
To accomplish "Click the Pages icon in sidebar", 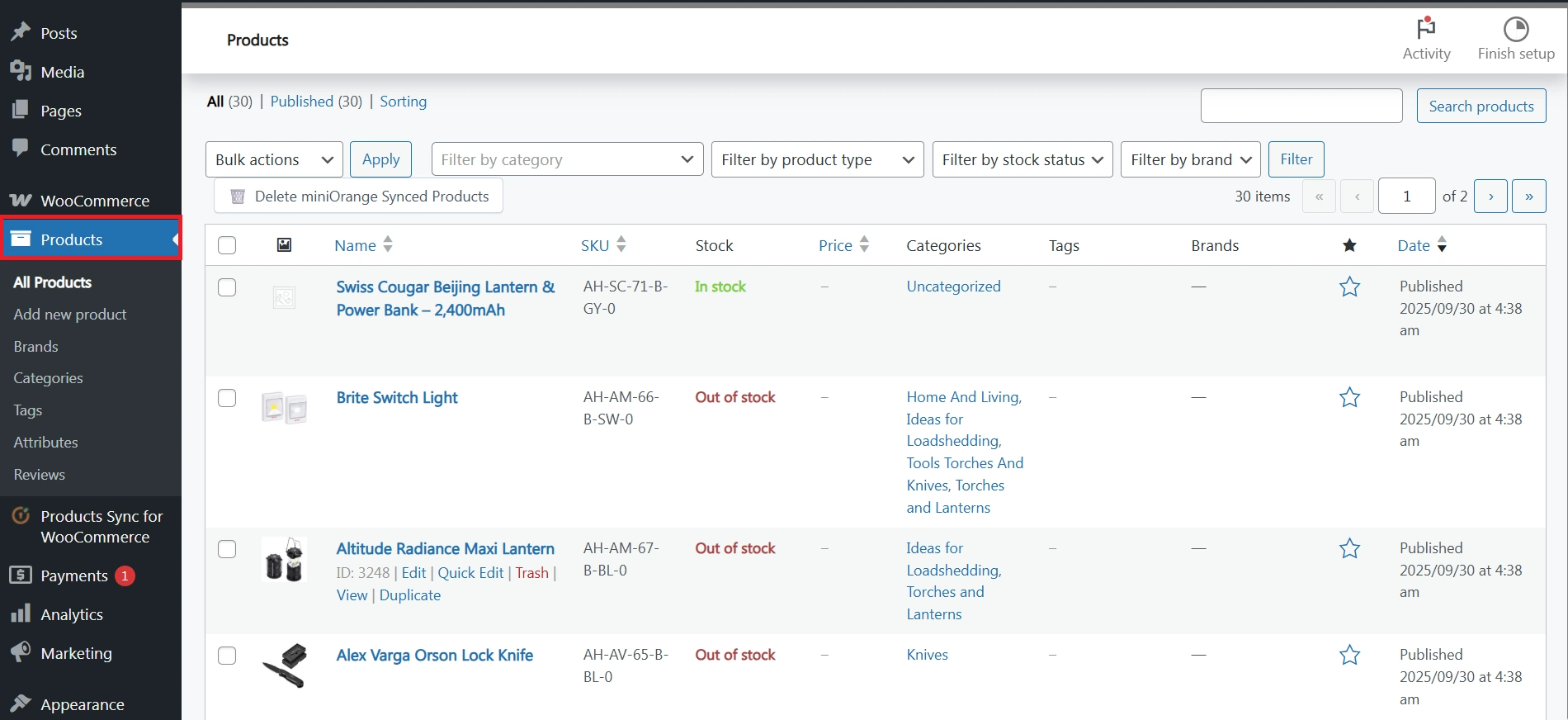I will 21,110.
